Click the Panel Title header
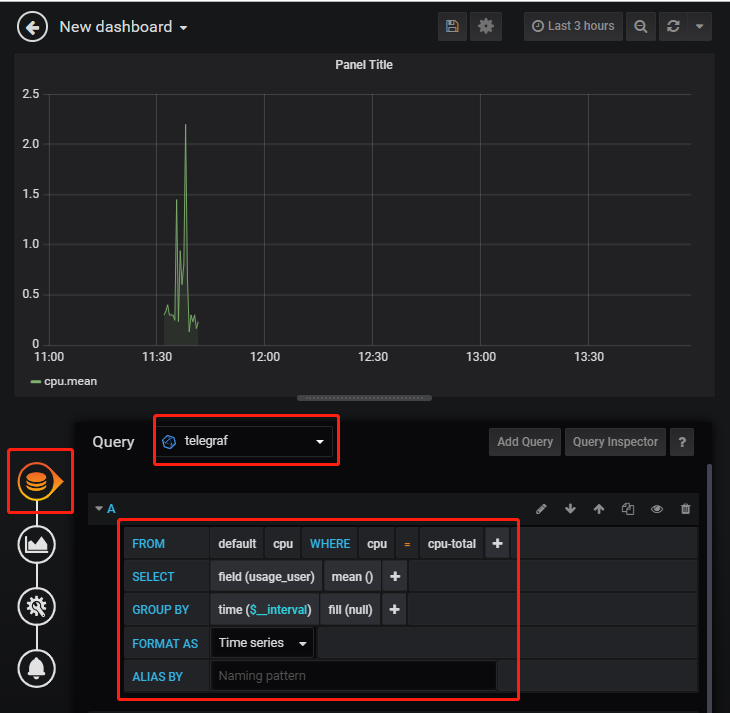 (364, 65)
